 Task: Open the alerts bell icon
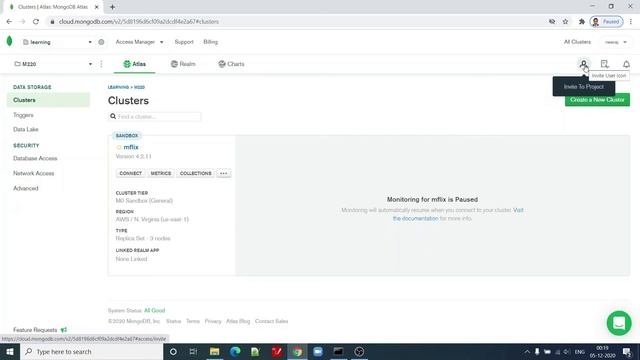coord(626,64)
